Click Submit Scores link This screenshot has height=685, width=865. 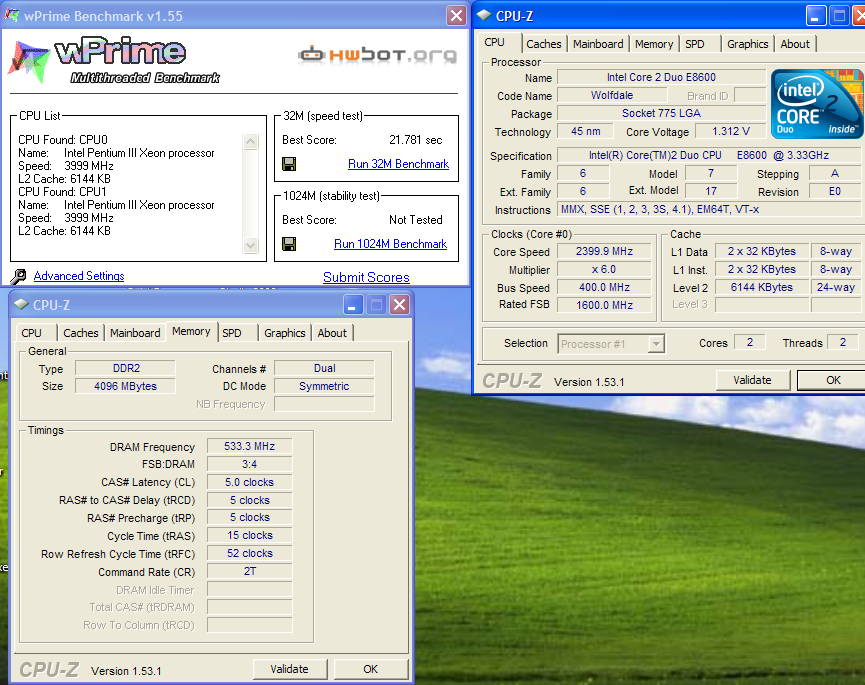click(x=366, y=277)
